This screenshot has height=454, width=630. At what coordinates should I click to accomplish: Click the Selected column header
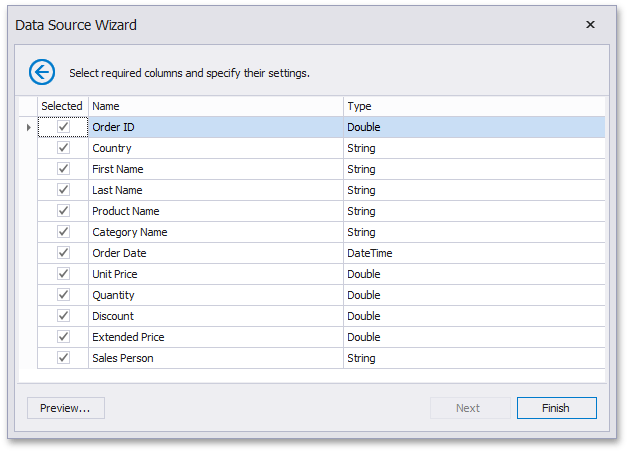(x=62, y=106)
